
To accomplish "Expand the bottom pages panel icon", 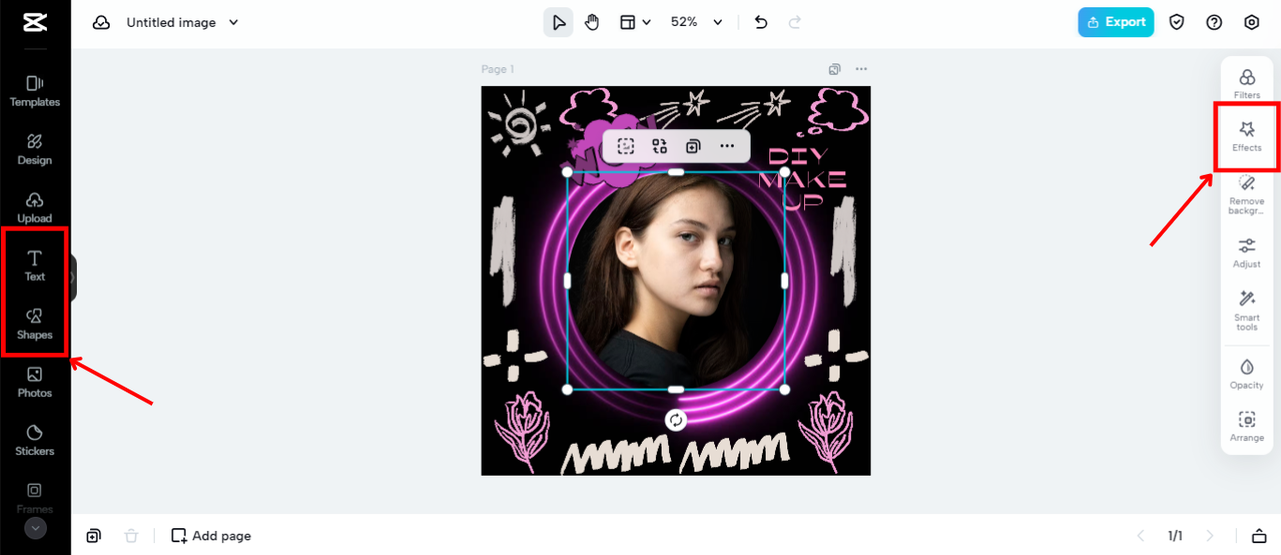I will [1259, 536].
